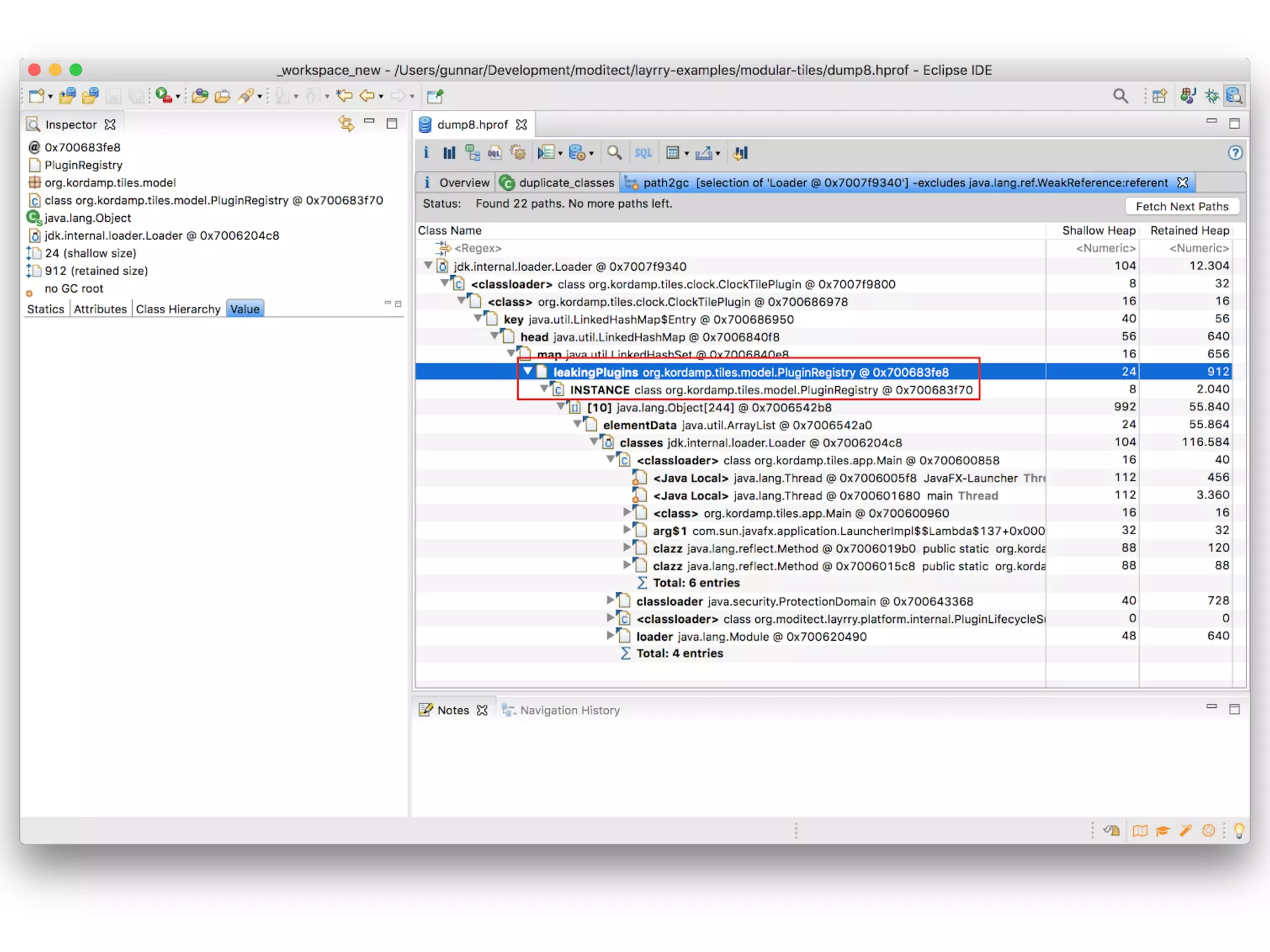The height and width of the screenshot is (952, 1270).
Task: Open the export toolbar dropdown arrow
Action: click(x=718, y=154)
